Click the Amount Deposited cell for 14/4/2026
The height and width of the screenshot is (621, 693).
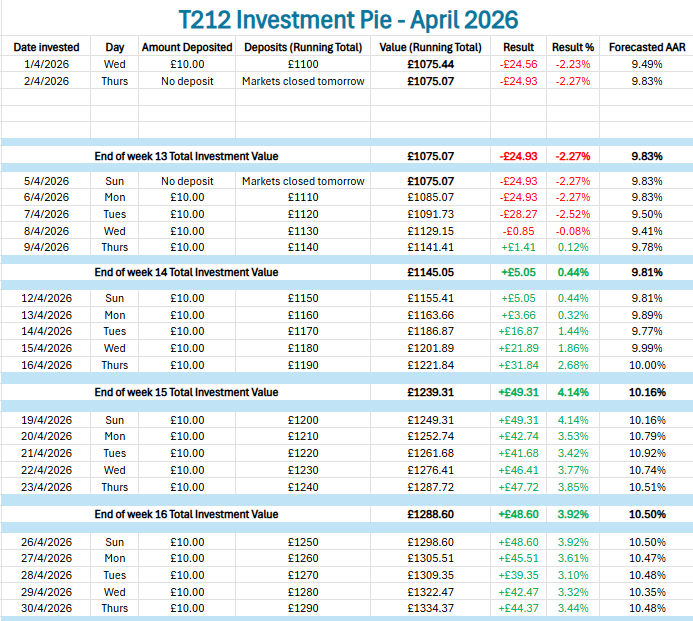(187, 331)
